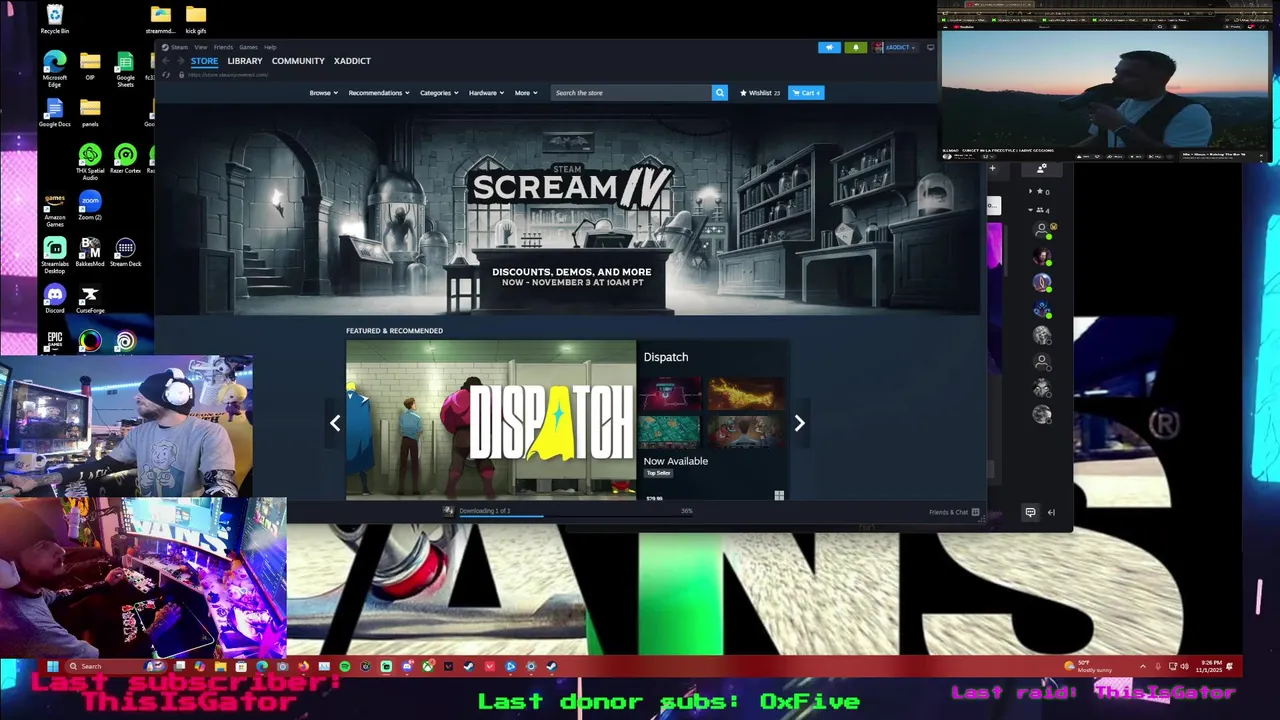Launch BakkesMod desktop icon
Screen dimensions: 1280x720
[90, 252]
